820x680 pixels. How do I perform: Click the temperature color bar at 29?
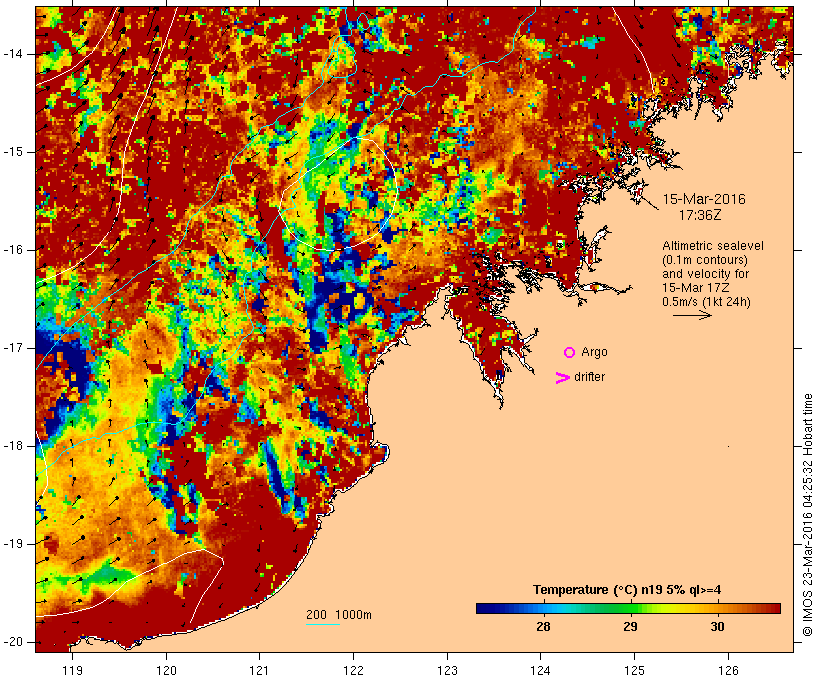[631, 608]
